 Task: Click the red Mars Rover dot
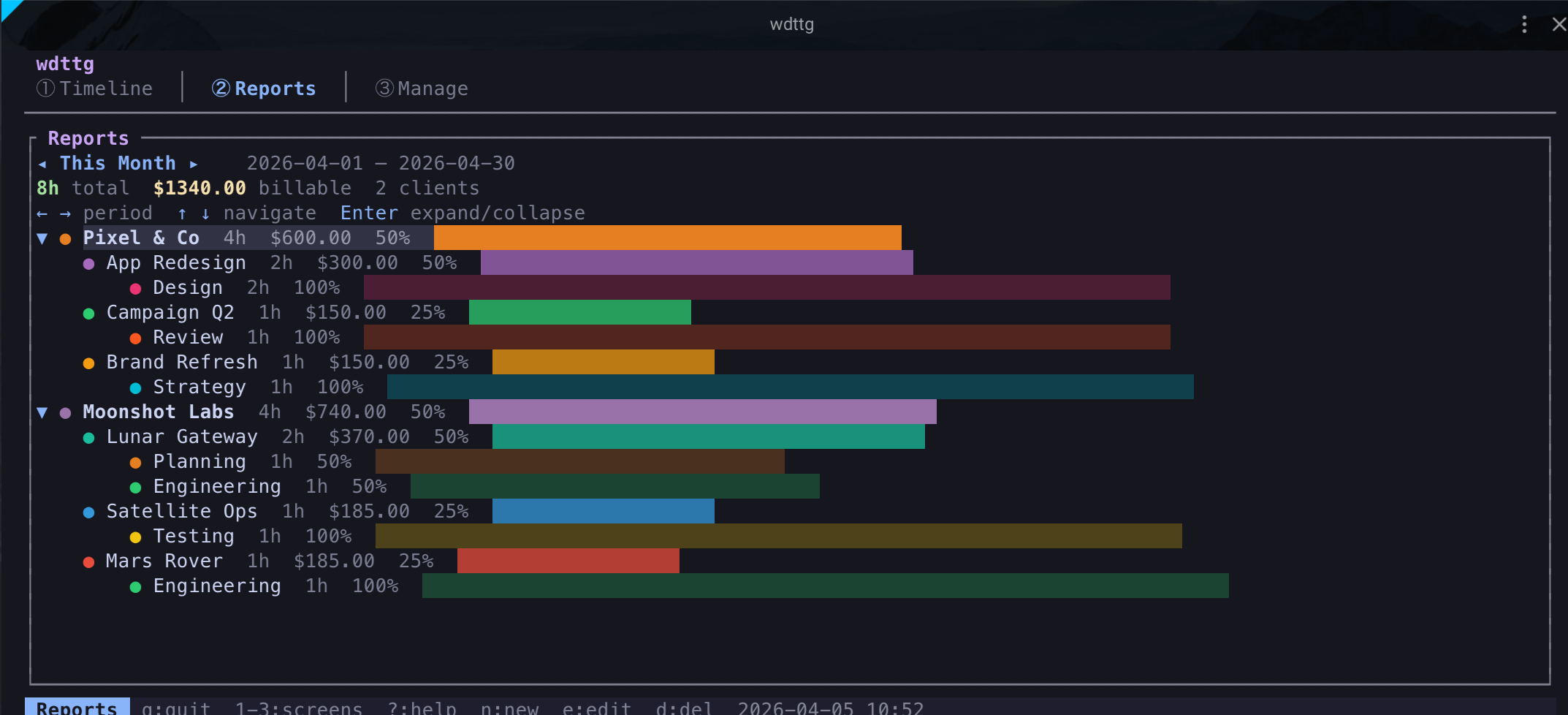pos(88,562)
